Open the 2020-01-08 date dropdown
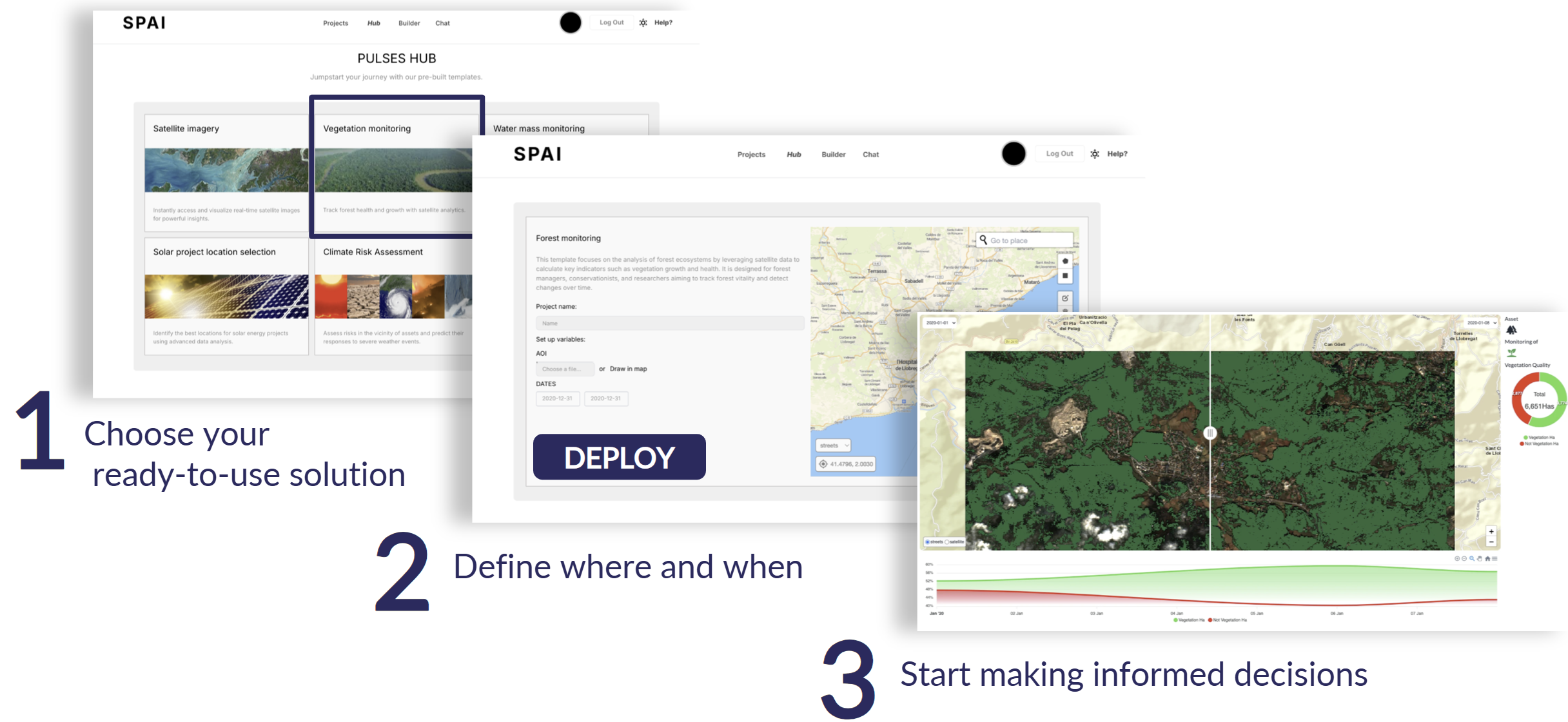 1482,322
